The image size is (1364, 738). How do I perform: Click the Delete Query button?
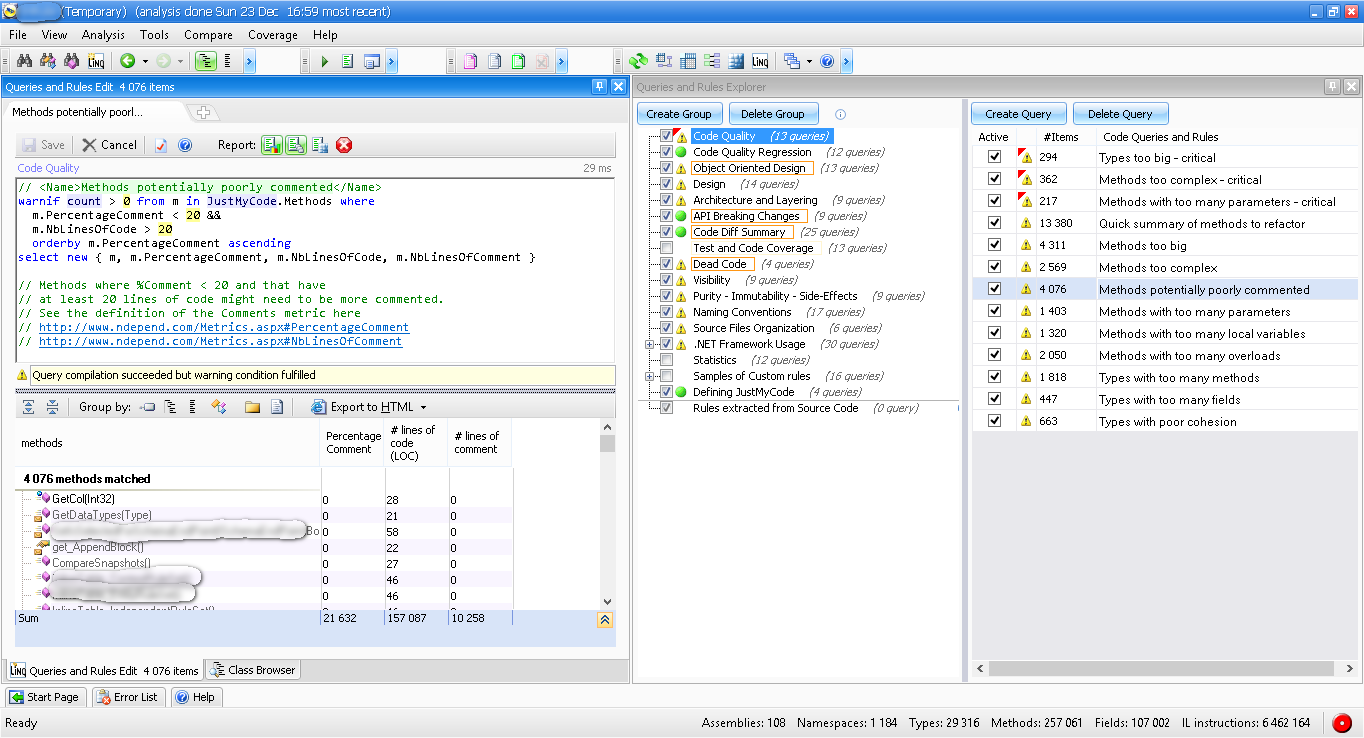point(1120,114)
